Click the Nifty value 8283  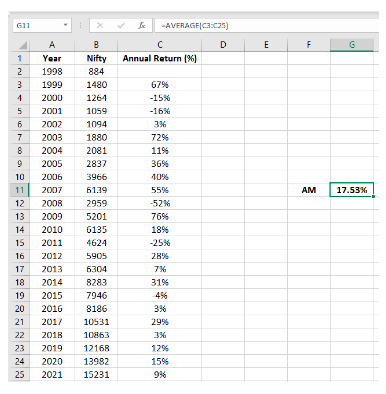point(96,282)
